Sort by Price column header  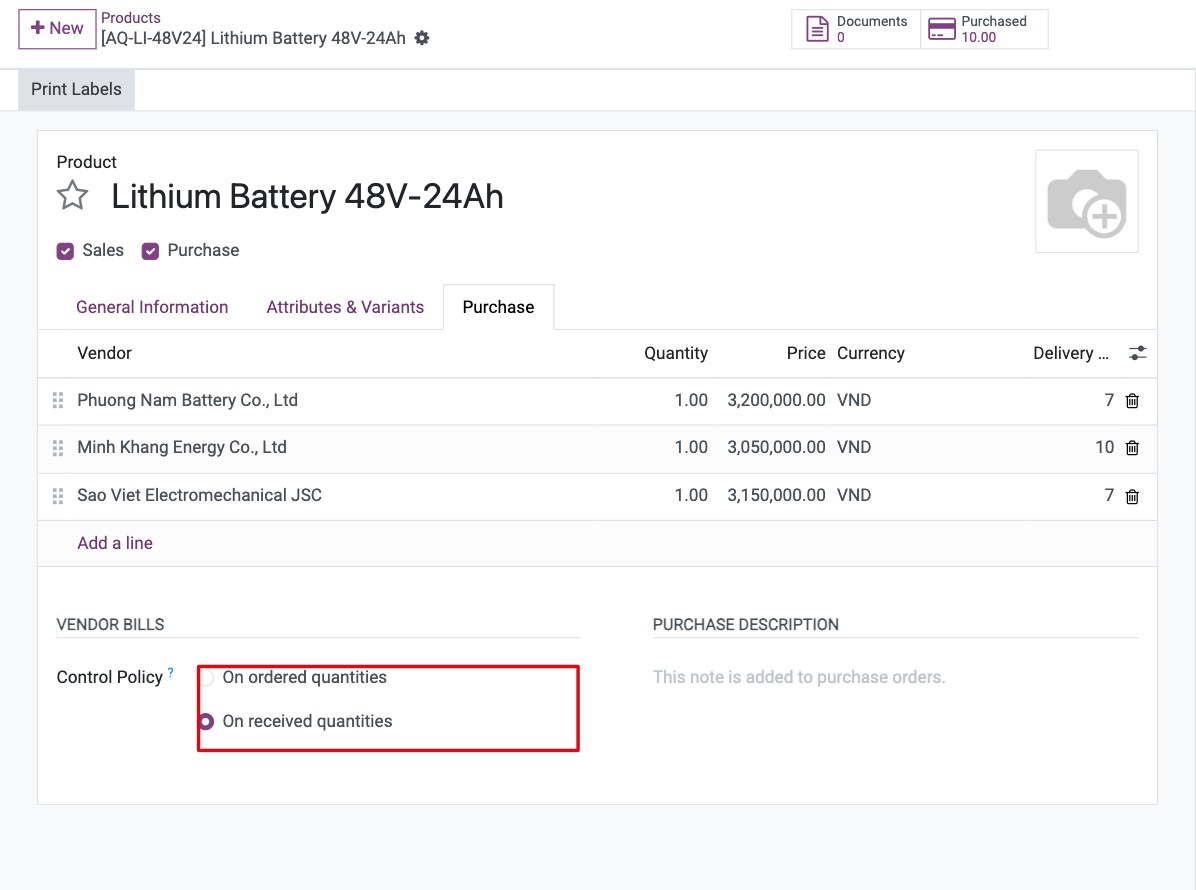pos(806,353)
